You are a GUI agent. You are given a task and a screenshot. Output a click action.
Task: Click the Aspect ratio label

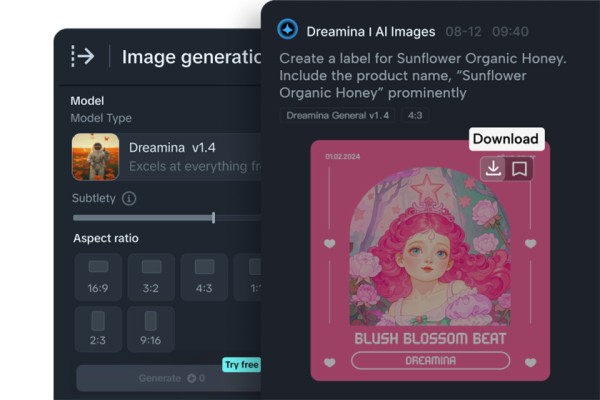pos(106,238)
